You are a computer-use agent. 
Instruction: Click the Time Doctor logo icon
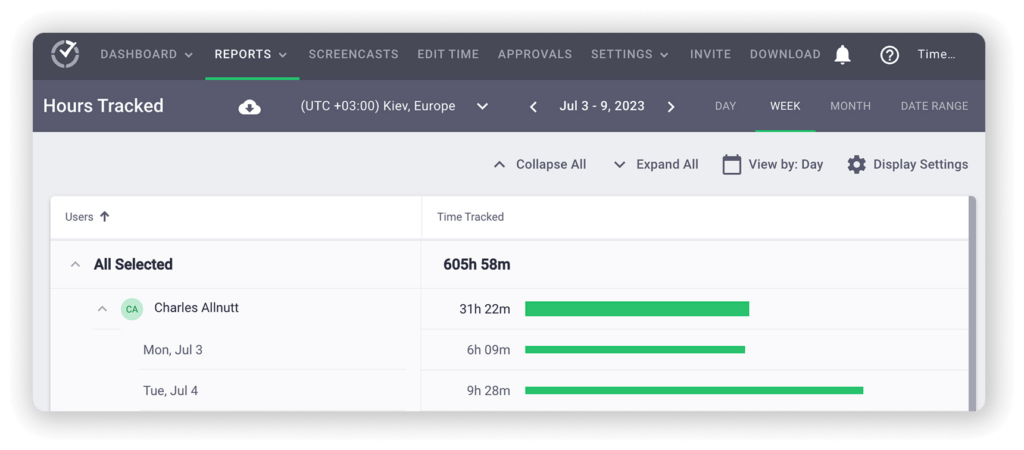pyautogui.click(x=65, y=54)
